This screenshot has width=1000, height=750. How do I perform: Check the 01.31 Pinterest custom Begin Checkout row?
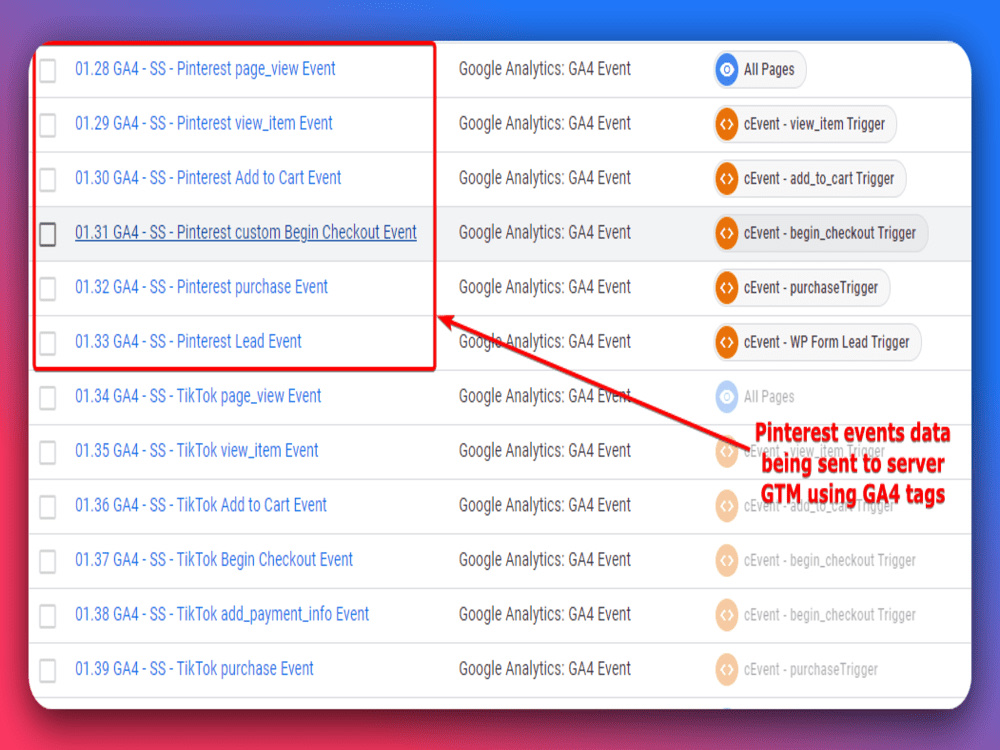(x=48, y=233)
